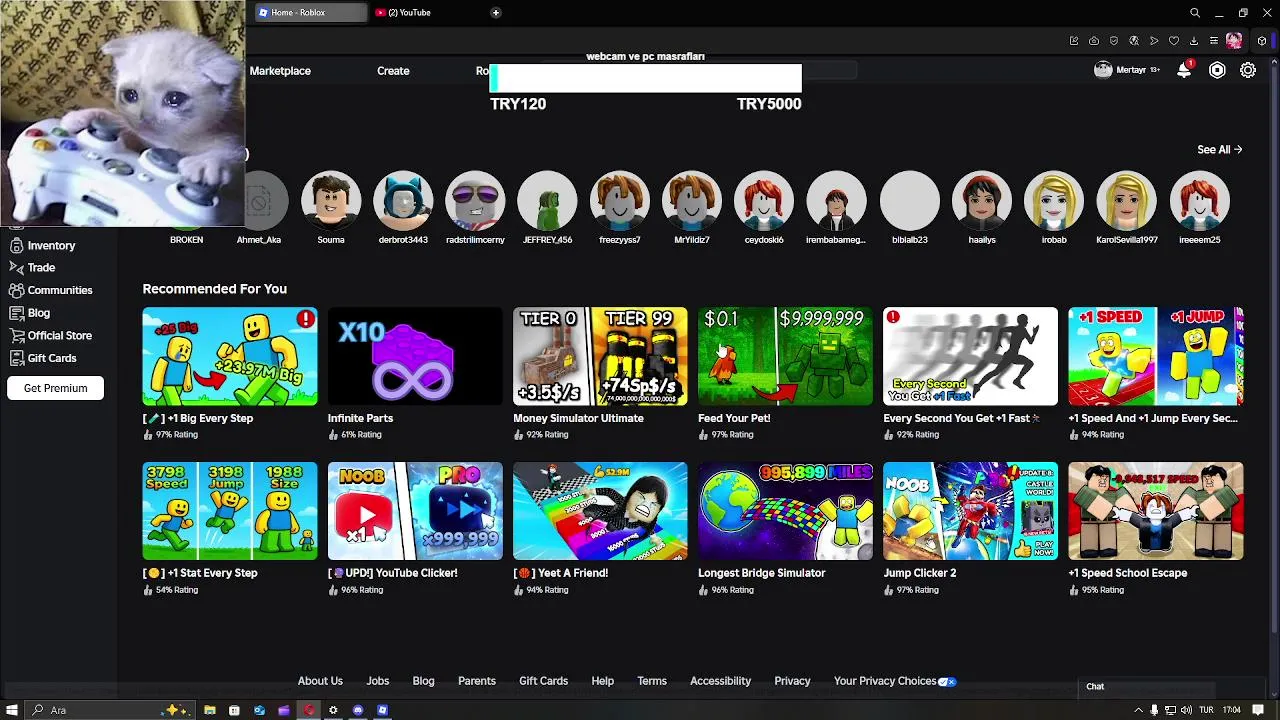
Task: Open the Windows Start button
Action: click(x=12, y=710)
